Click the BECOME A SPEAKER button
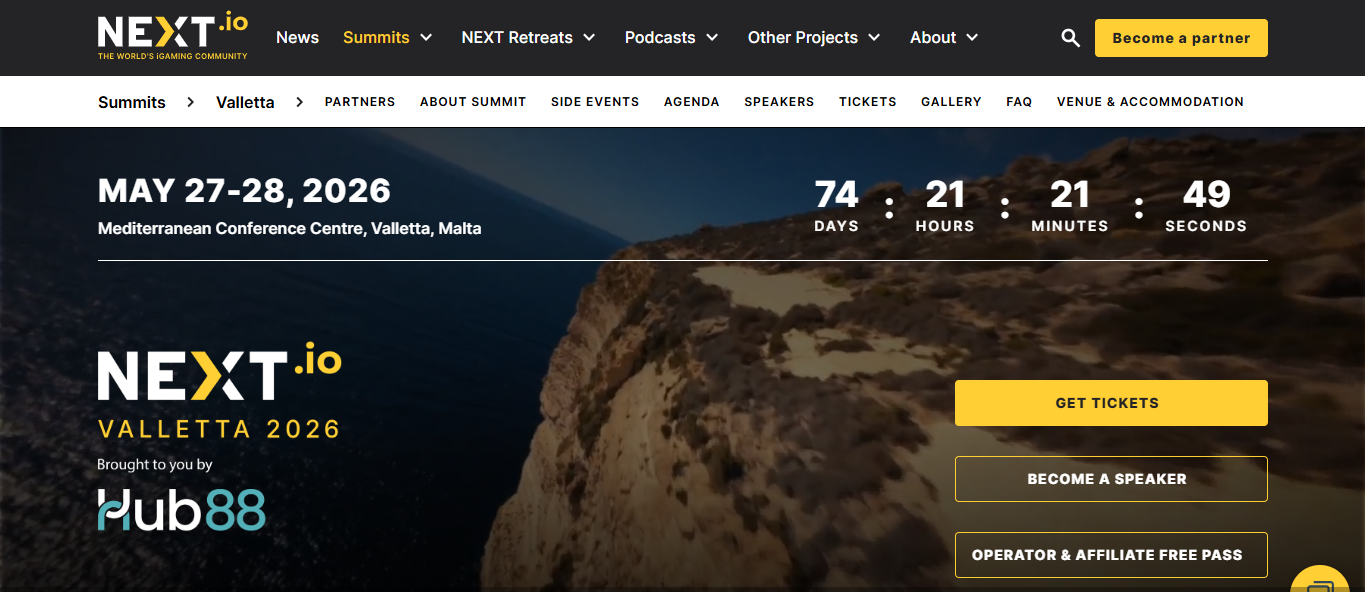Screen dimensions: 1365x592 (1111, 479)
